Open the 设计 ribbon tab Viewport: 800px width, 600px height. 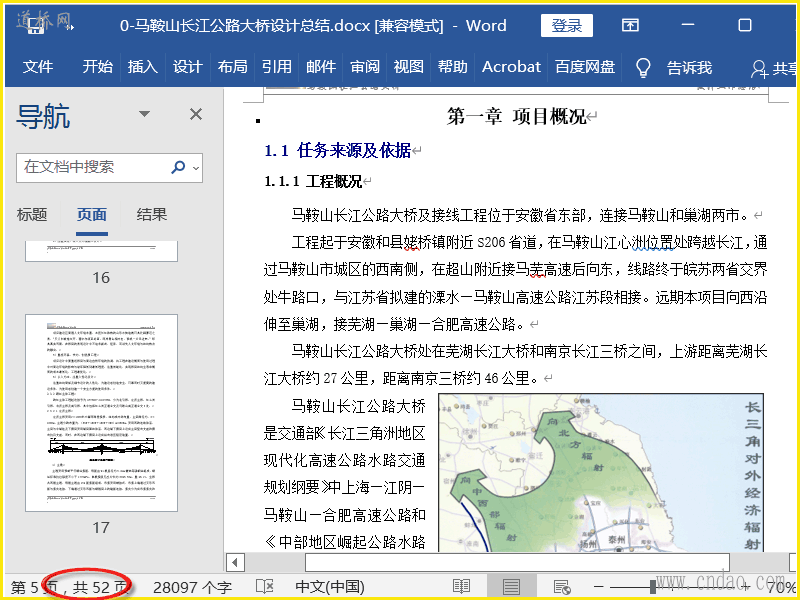click(187, 67)
